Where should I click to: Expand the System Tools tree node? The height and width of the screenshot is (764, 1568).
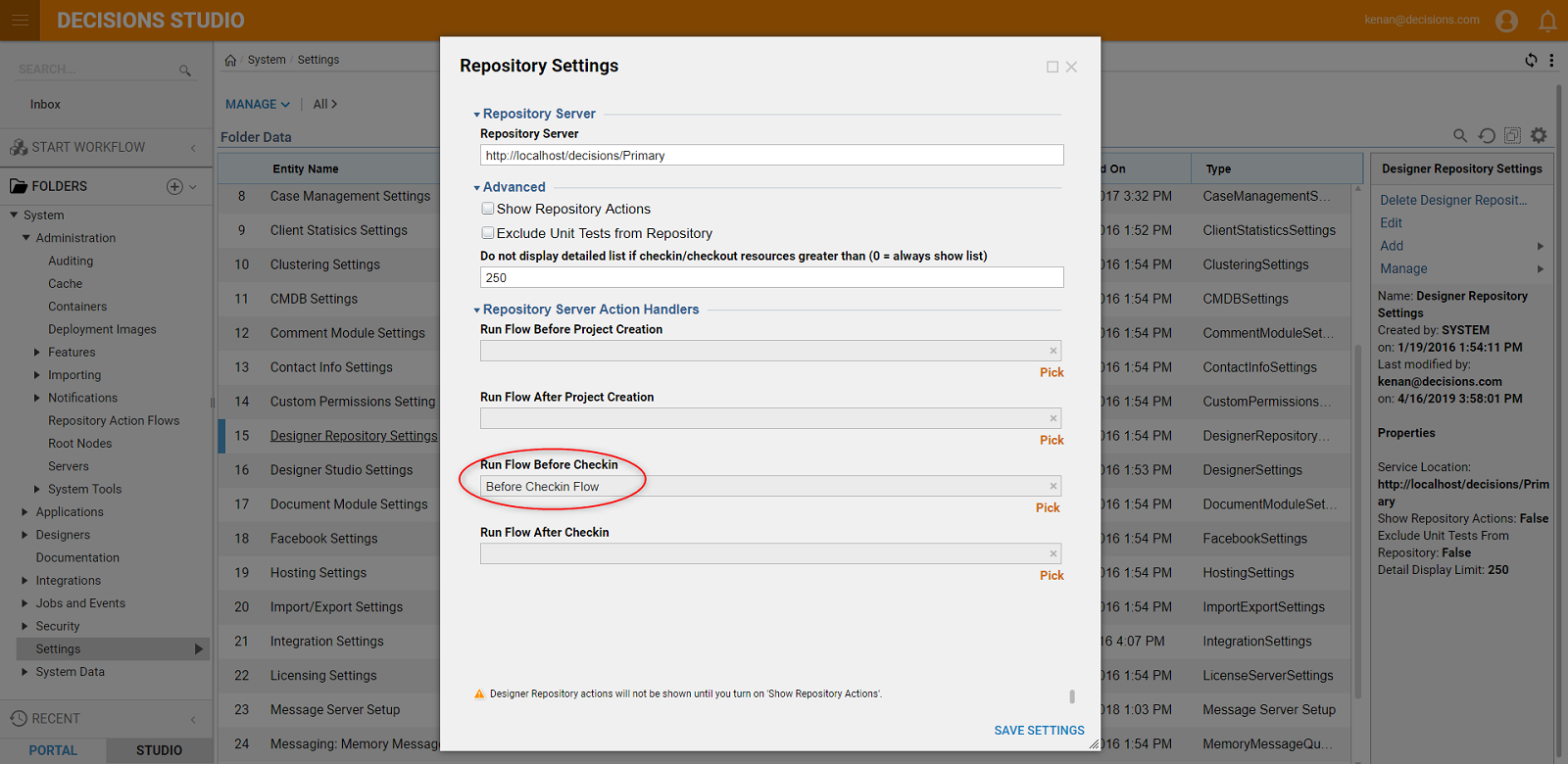[37, 489]
